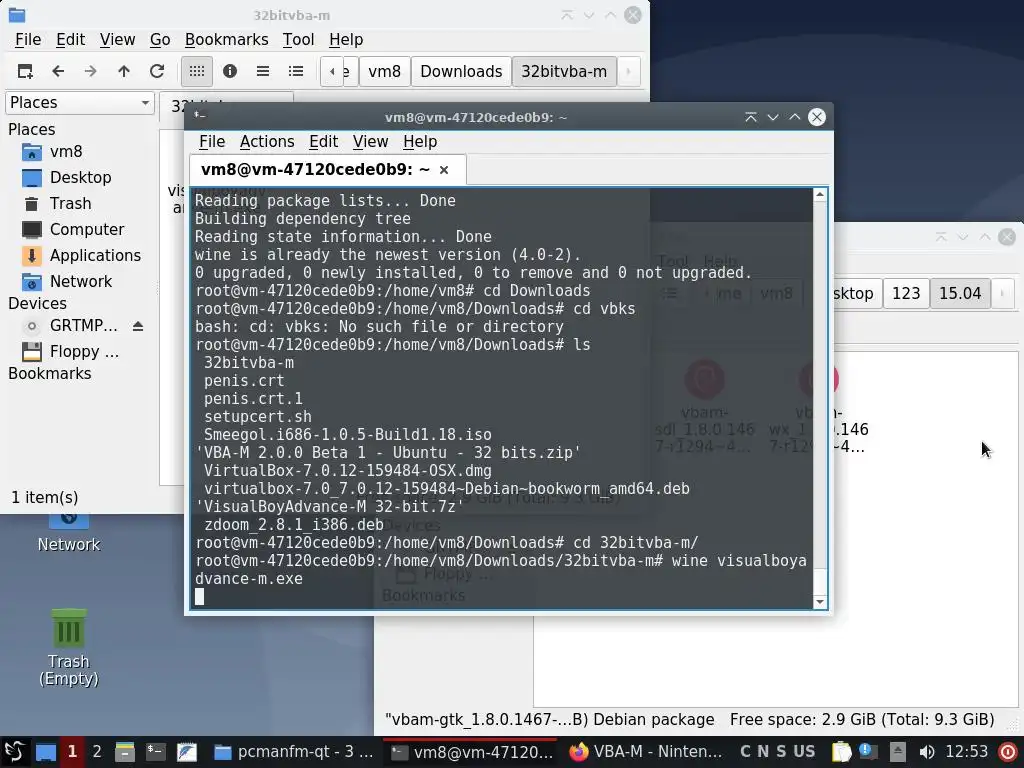
Task: Open the Trash (Empty) desktop icon
Action: click(69, 647)
